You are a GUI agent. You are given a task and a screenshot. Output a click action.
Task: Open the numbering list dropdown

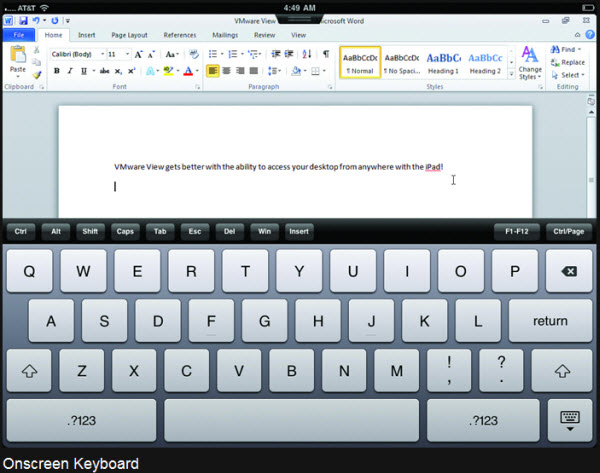coord(242,54)
